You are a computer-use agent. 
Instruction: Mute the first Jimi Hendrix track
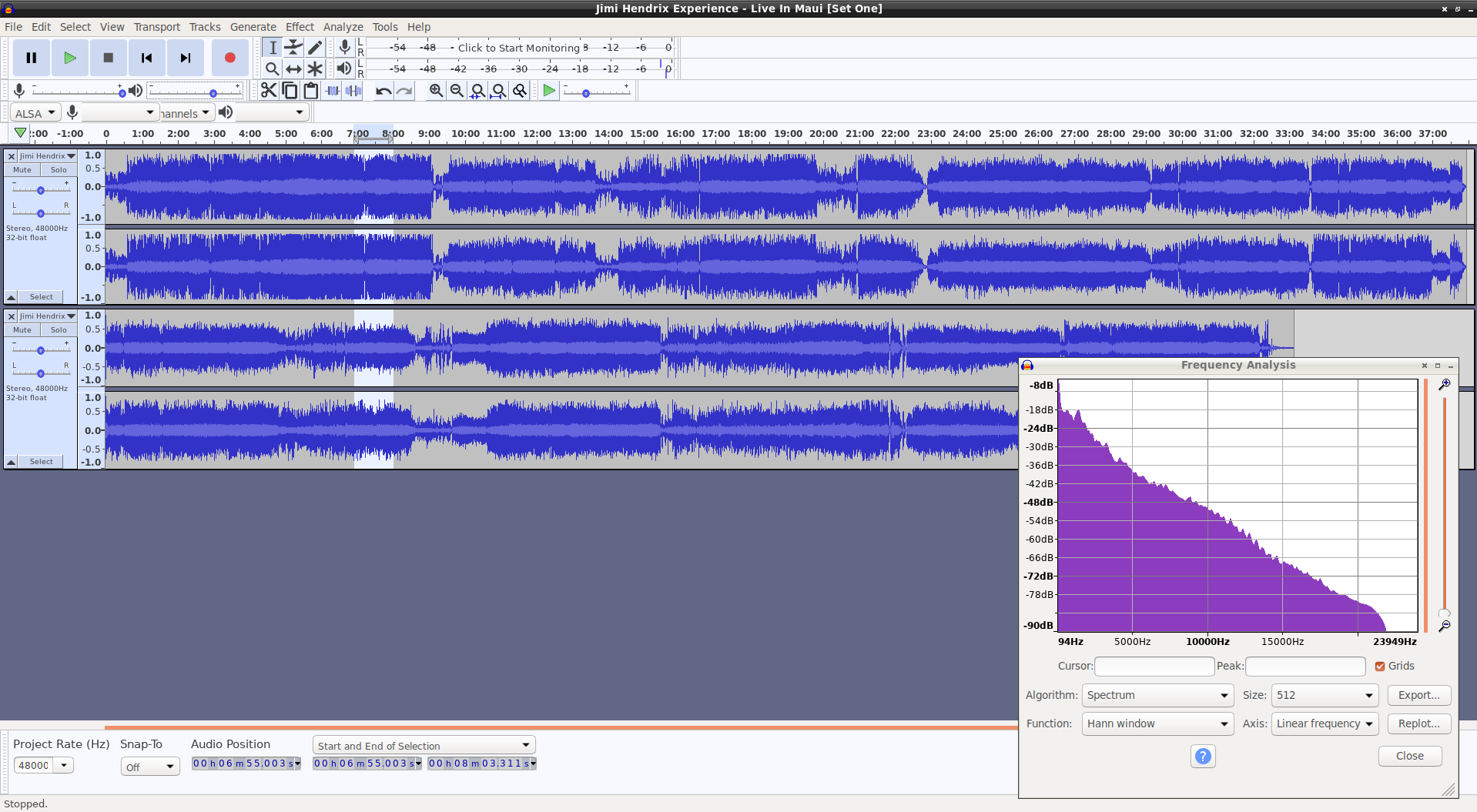22,170
